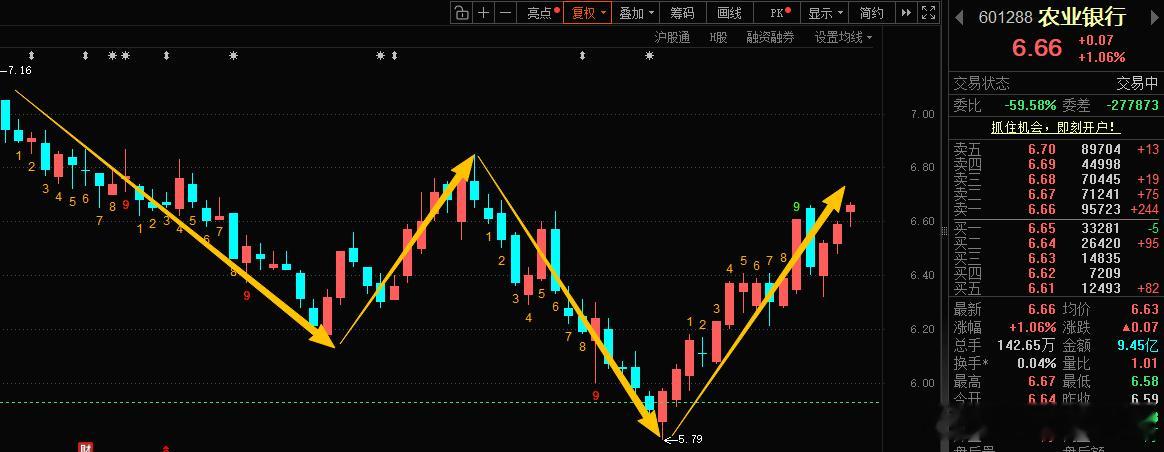The image size is (1164, 452).
Task: Go to next stock with right arrow
Action: (1154, 17)
